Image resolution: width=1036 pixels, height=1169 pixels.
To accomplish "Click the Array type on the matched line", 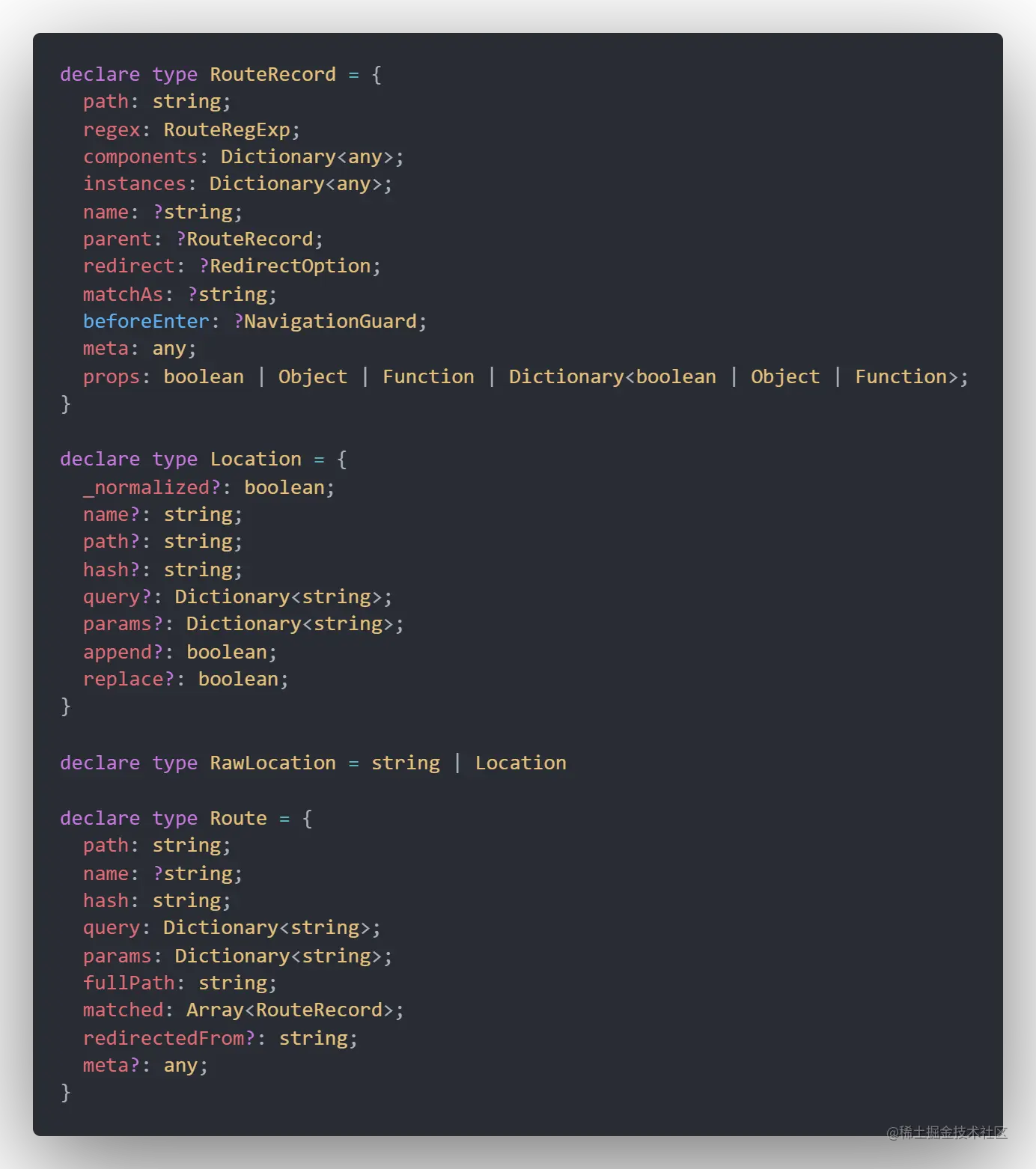I will click(215, 1010).
